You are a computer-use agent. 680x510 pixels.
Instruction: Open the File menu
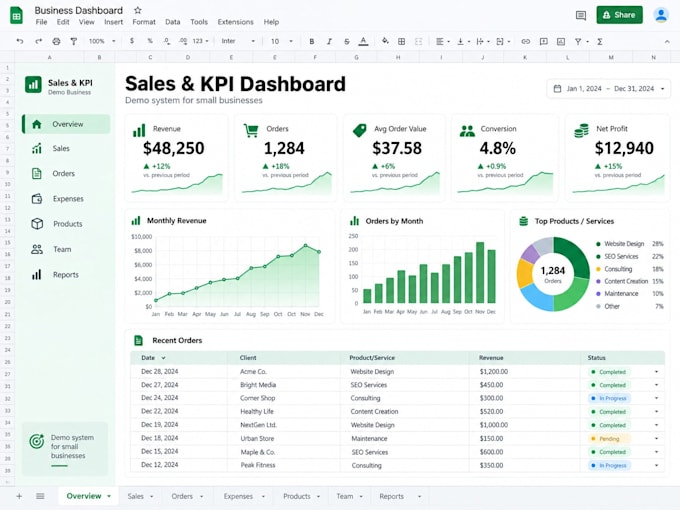tap(41, 22)
